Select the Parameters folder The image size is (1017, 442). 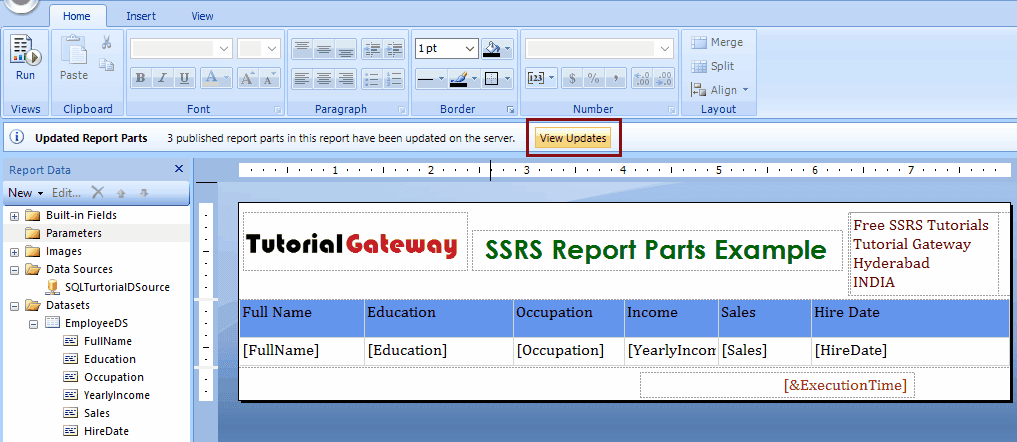pos(64,233)
